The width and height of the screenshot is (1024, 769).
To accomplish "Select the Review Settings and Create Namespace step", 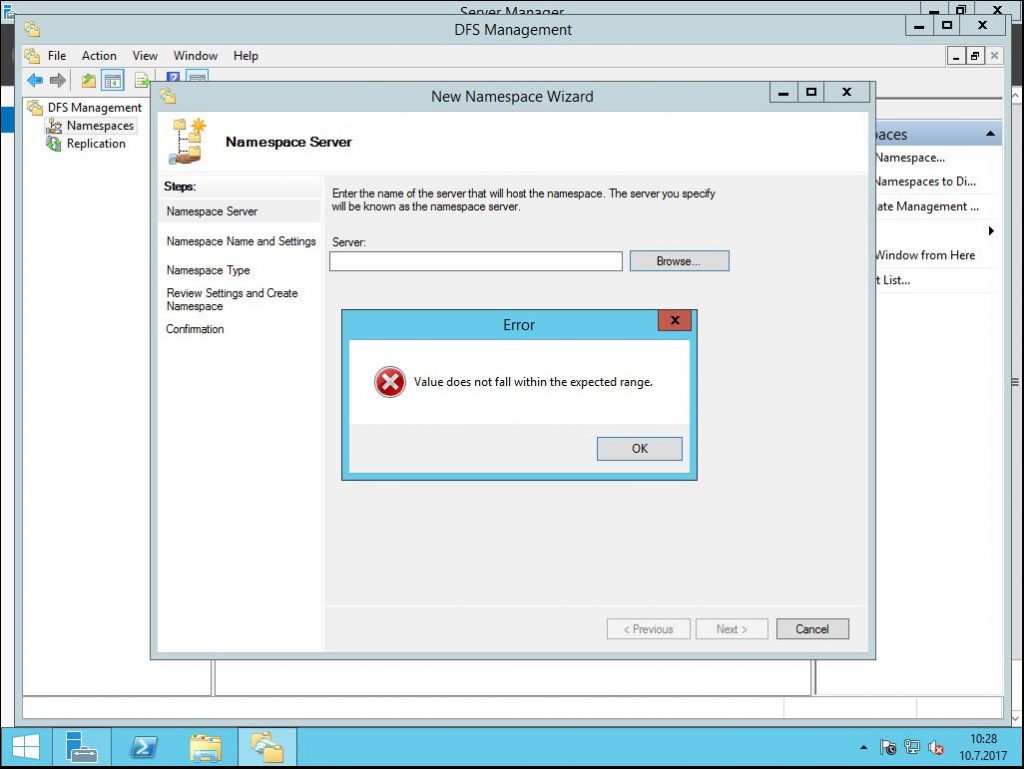I will coord(232,300).
